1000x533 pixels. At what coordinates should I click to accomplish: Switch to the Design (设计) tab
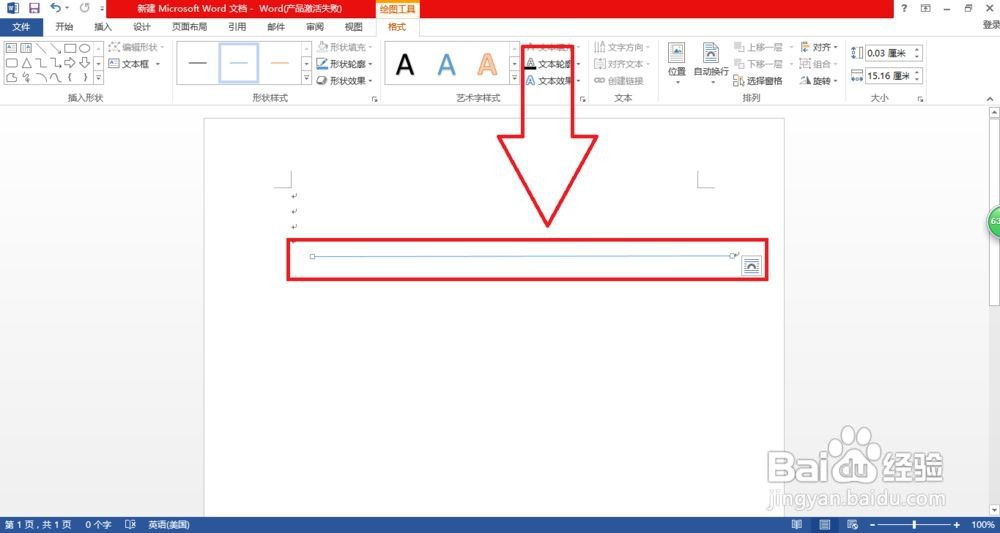click(x=142, y=27)
